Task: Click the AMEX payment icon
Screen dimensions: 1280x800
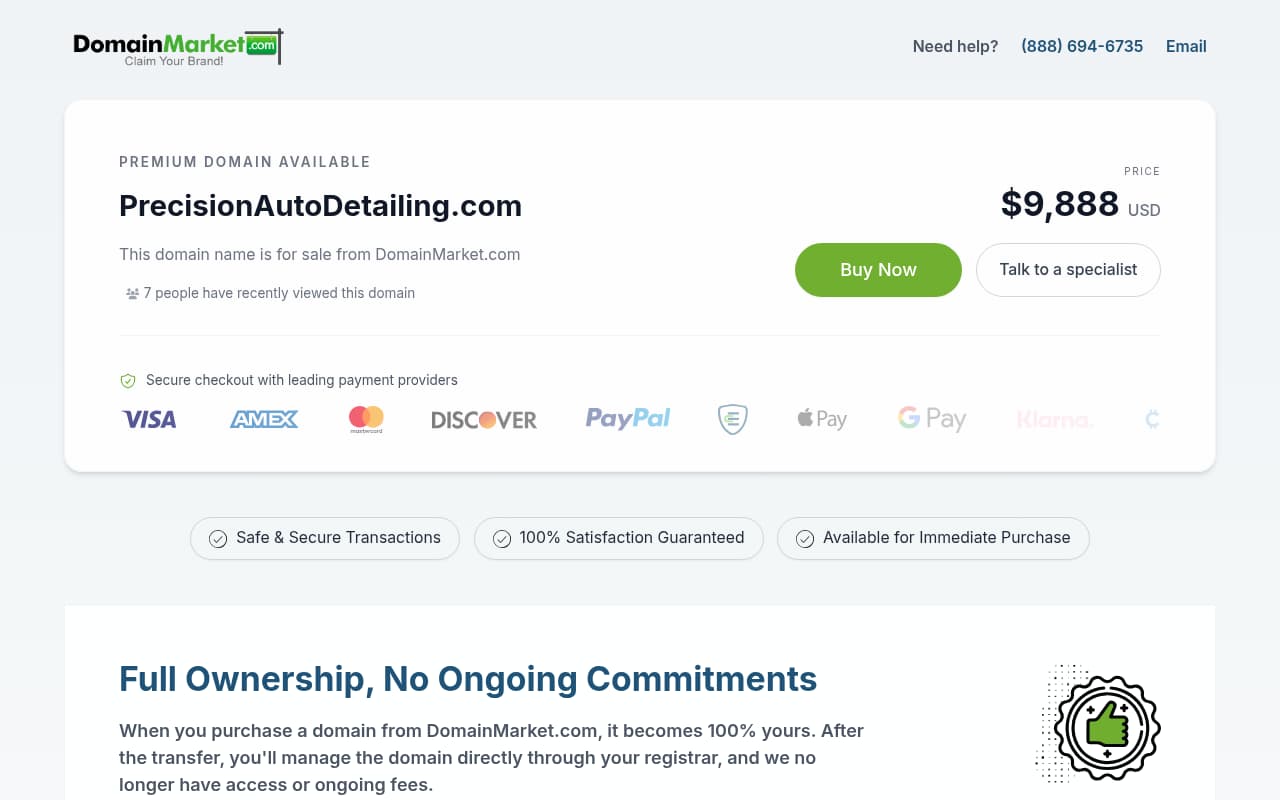Action: 263,419
